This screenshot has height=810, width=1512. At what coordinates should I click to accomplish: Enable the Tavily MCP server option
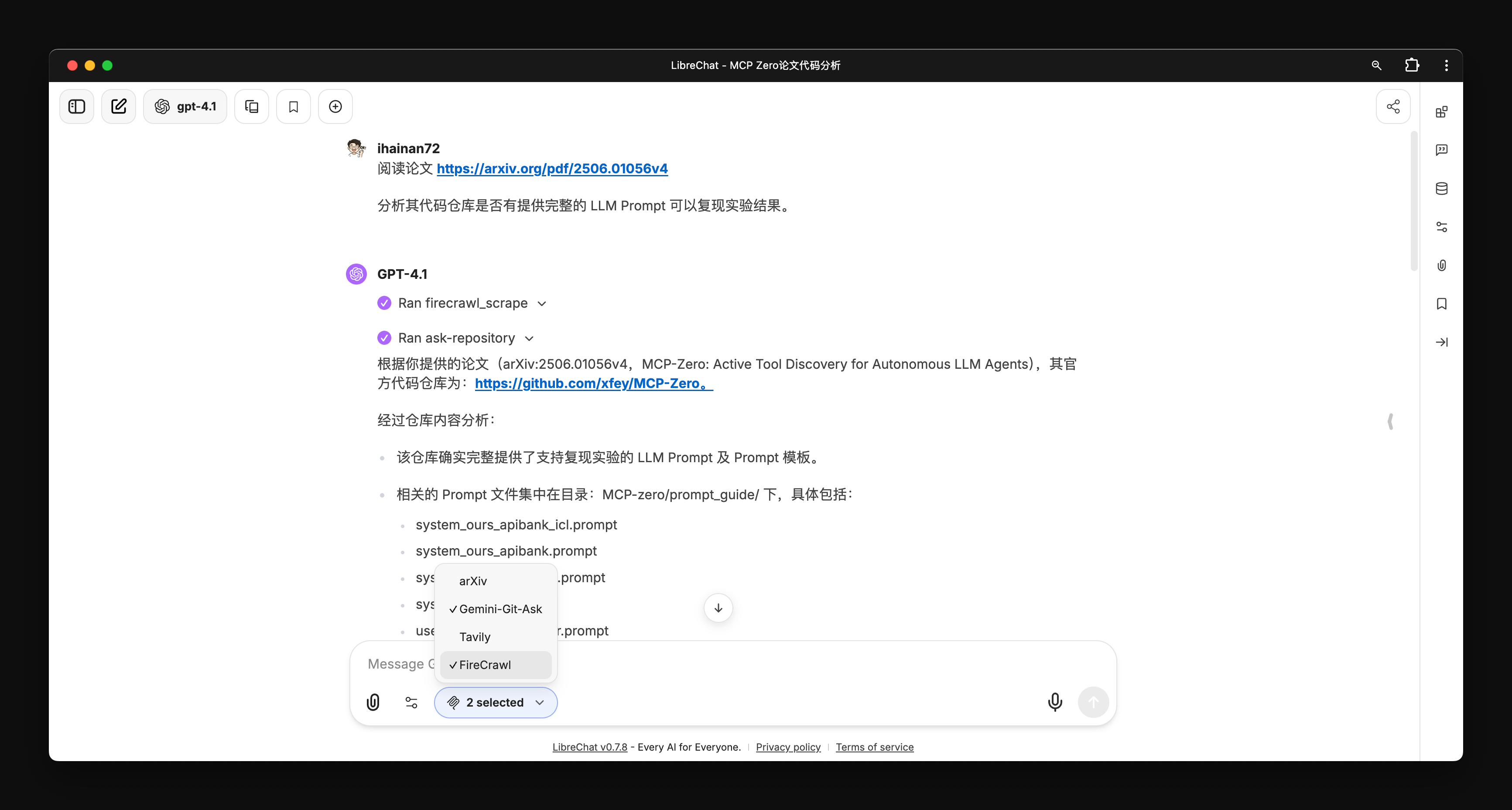[496, 637]
